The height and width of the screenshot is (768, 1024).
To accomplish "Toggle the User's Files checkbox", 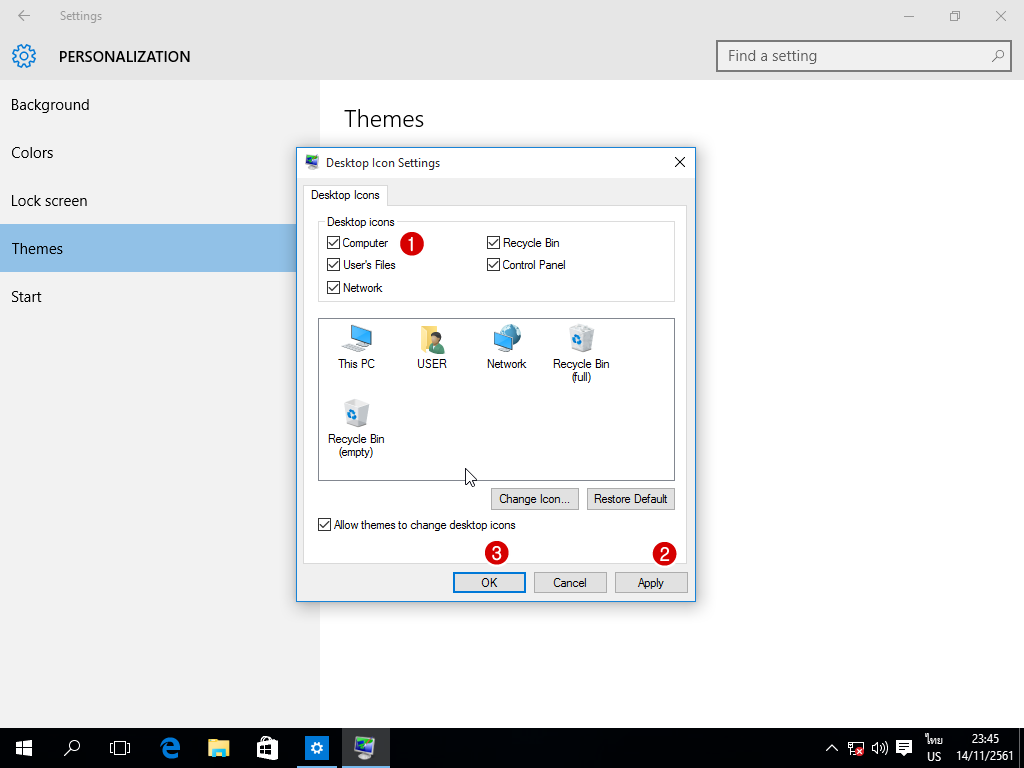I will (x=334, y=265).
